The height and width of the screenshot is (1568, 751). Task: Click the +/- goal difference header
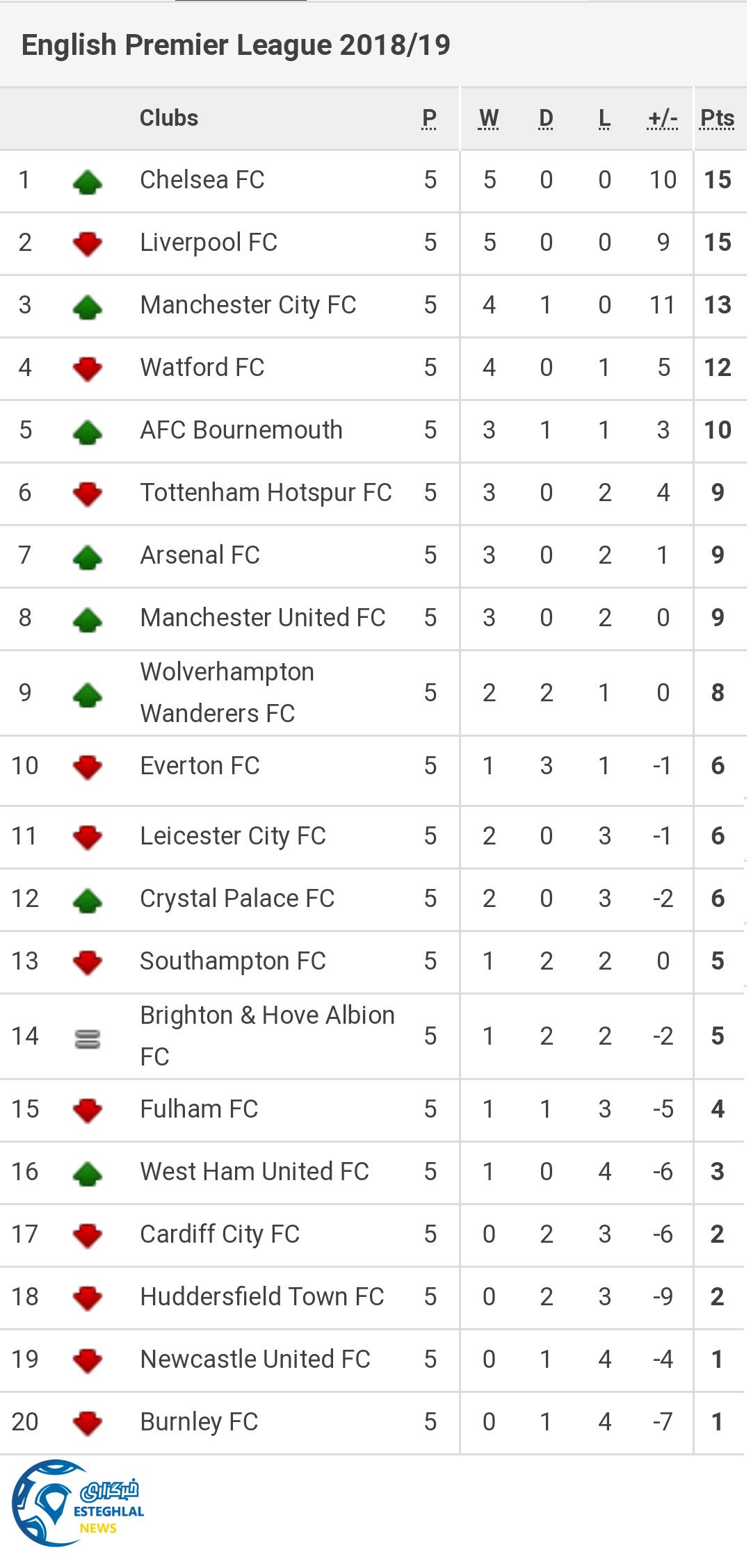[662, 119]
